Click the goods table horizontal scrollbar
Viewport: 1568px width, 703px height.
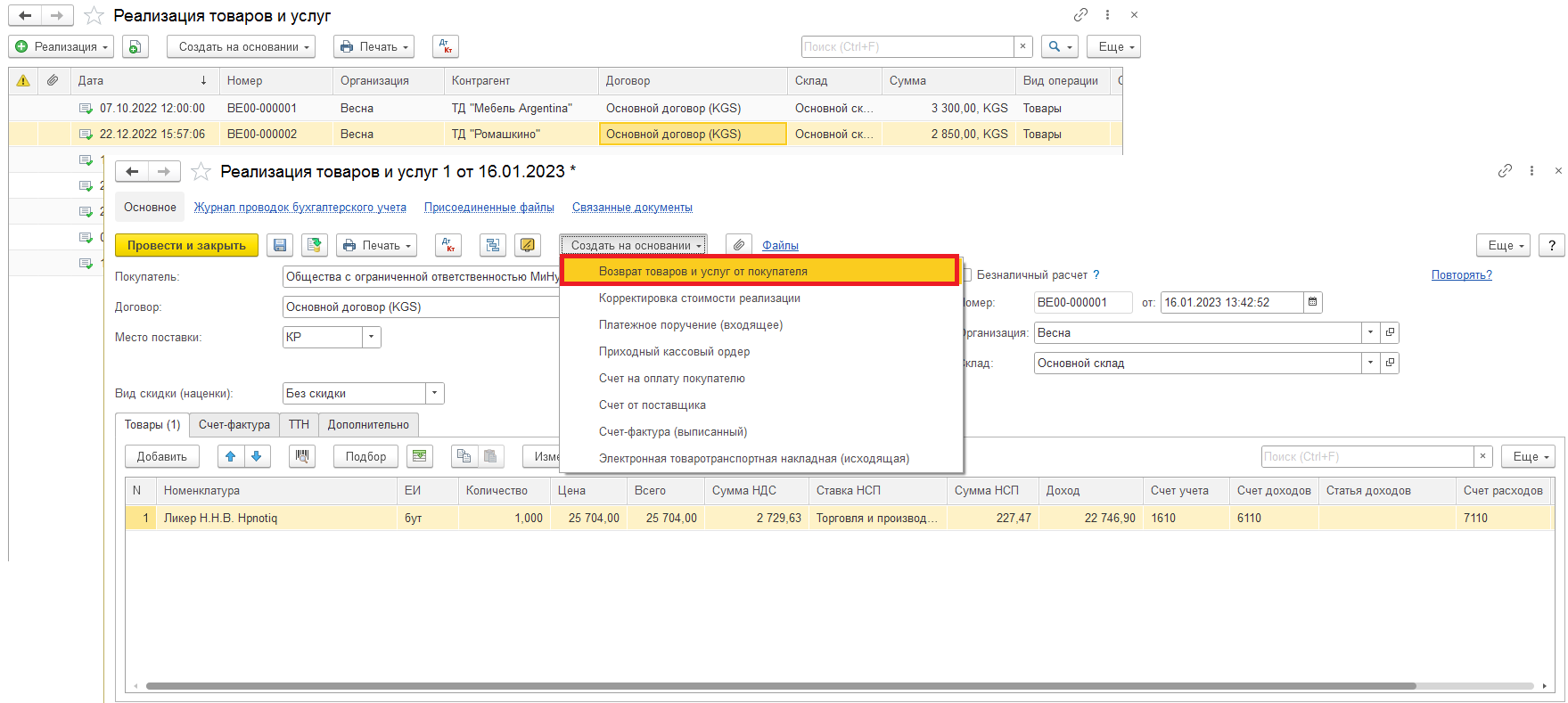click(780, 686)
